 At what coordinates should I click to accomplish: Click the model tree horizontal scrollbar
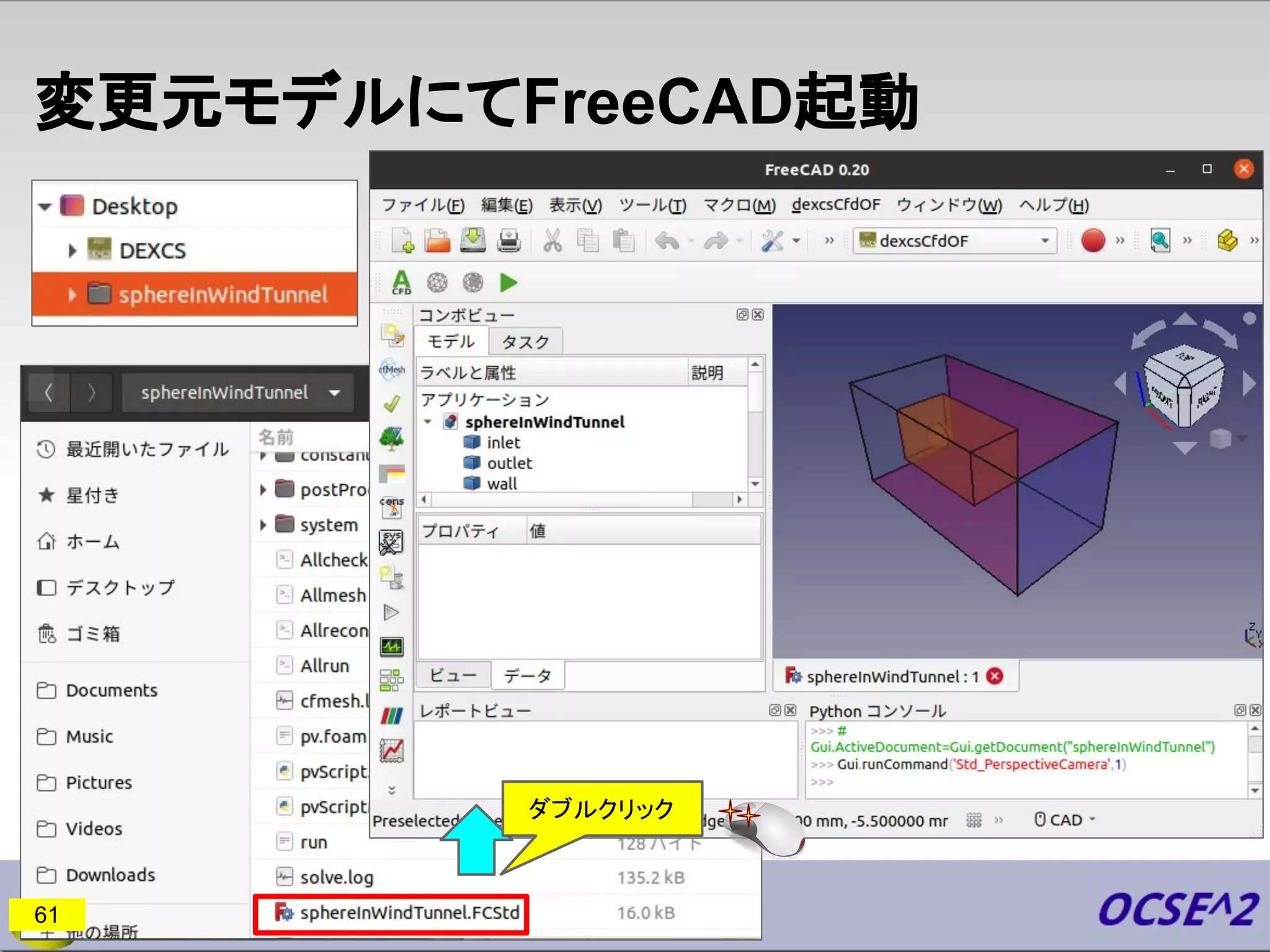tap(581, 499)
